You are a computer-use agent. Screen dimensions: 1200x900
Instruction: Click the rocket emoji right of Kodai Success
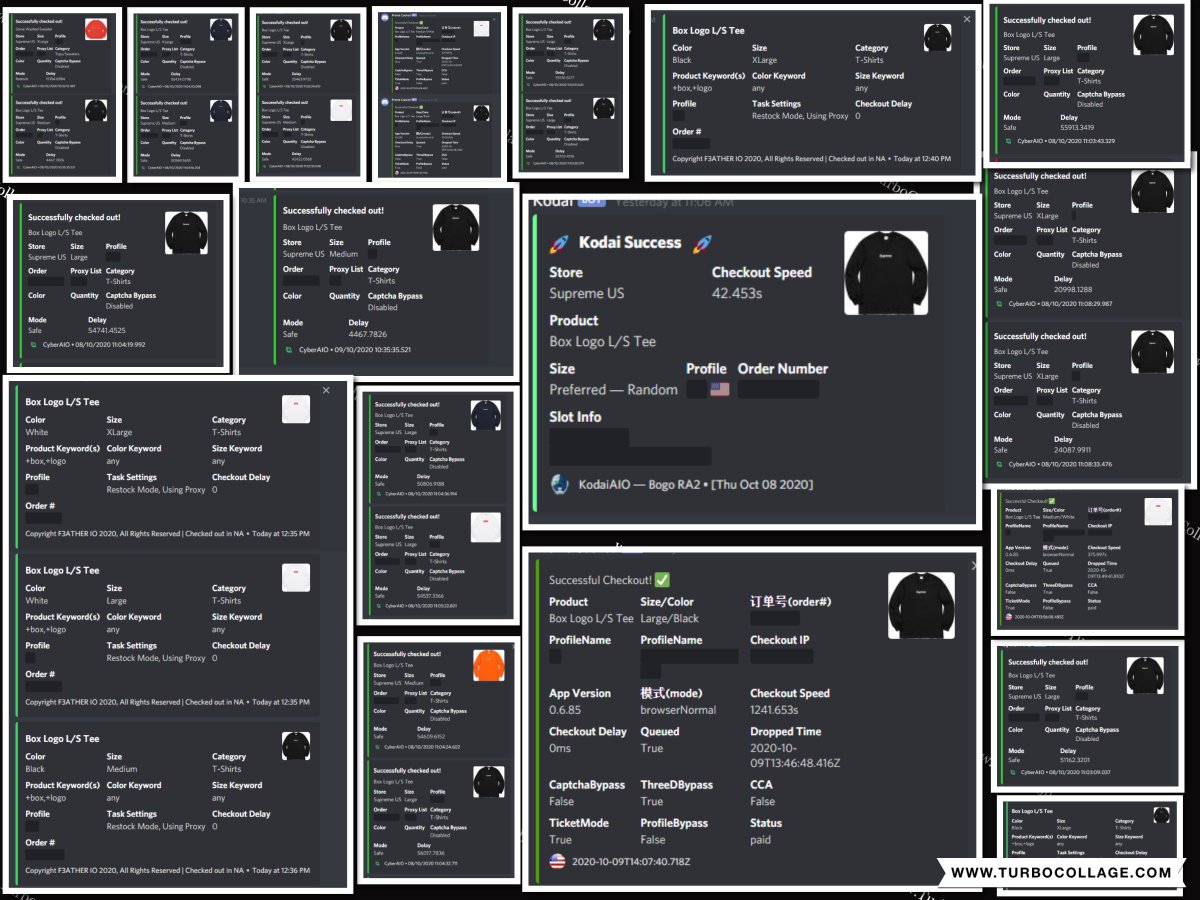click(x=703, y=243)
